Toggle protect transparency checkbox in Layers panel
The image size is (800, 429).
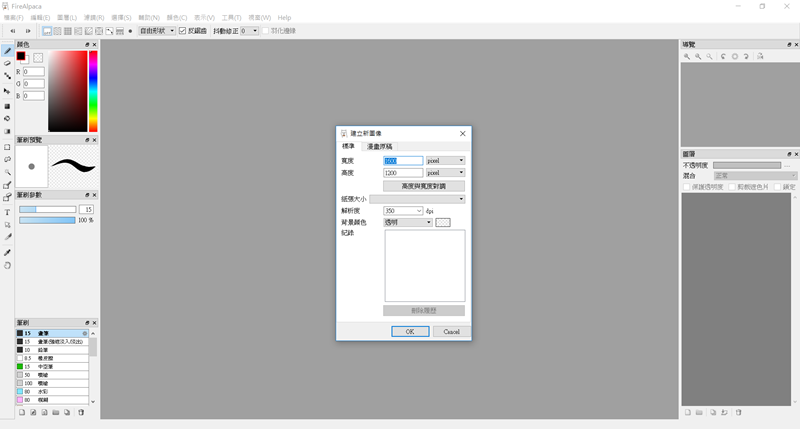686,187
